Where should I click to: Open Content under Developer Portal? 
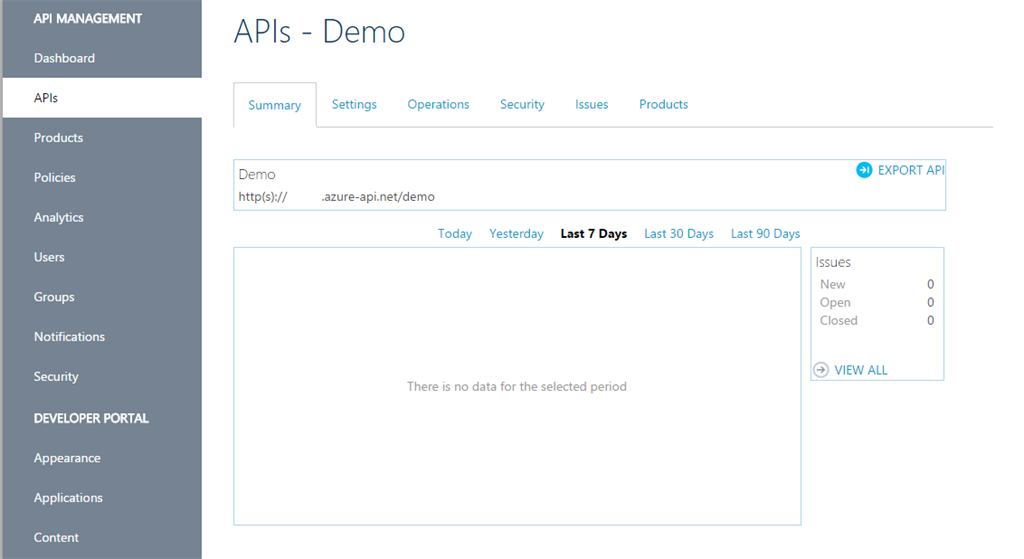coord(56,538)
